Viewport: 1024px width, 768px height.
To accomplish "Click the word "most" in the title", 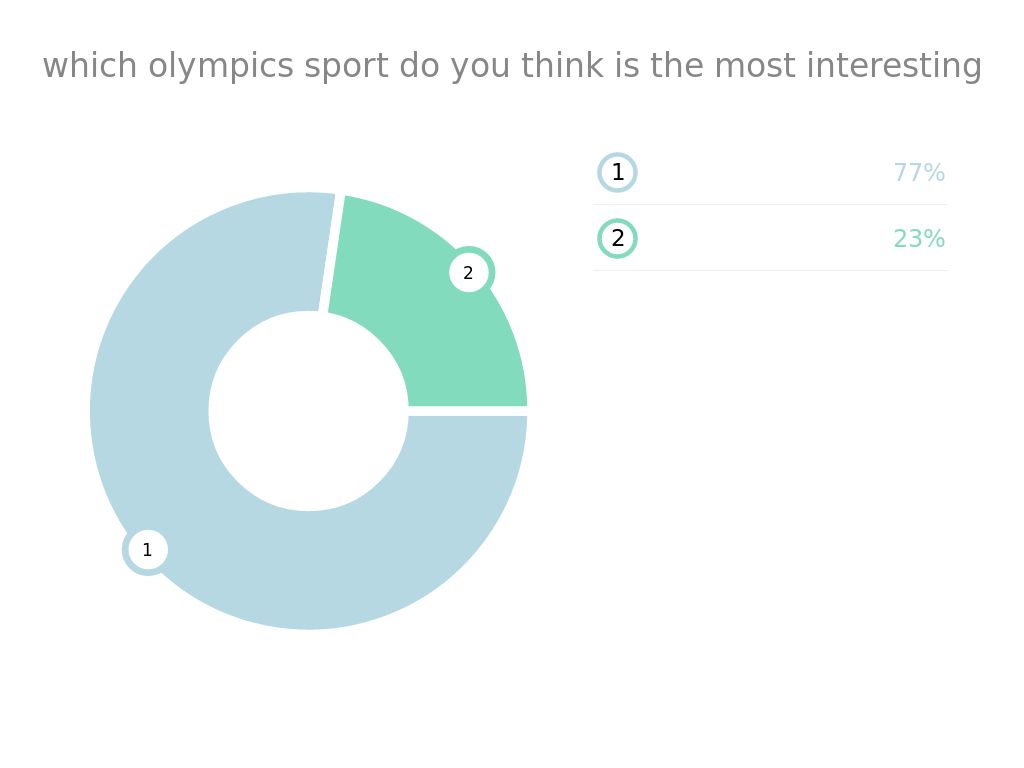I will 755,67.
